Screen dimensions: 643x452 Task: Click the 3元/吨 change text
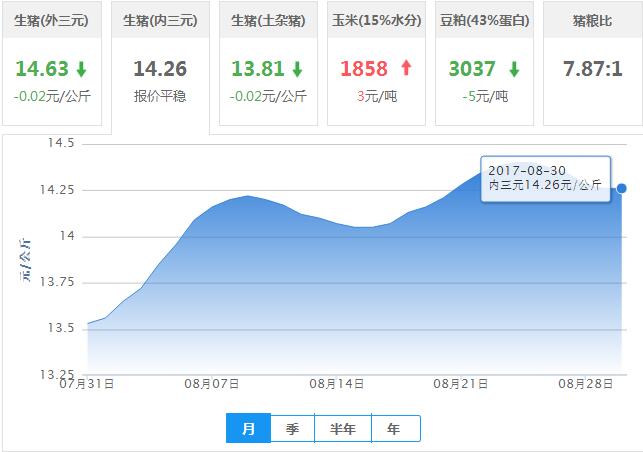point(377,96)
